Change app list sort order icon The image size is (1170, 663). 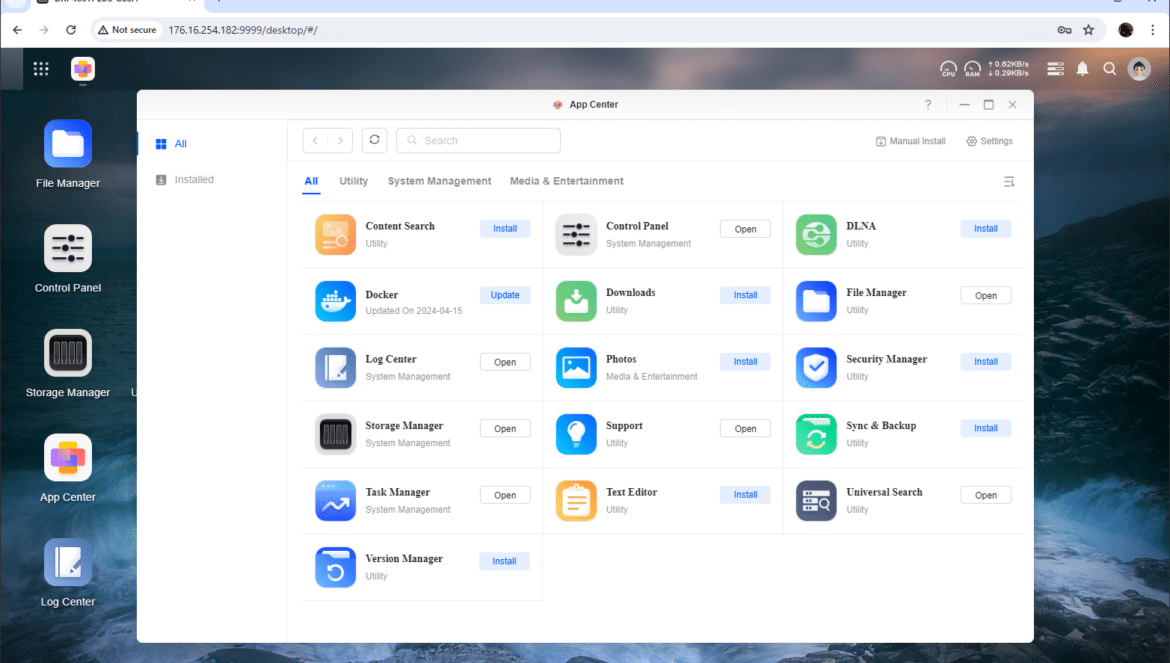point(1009,181)
